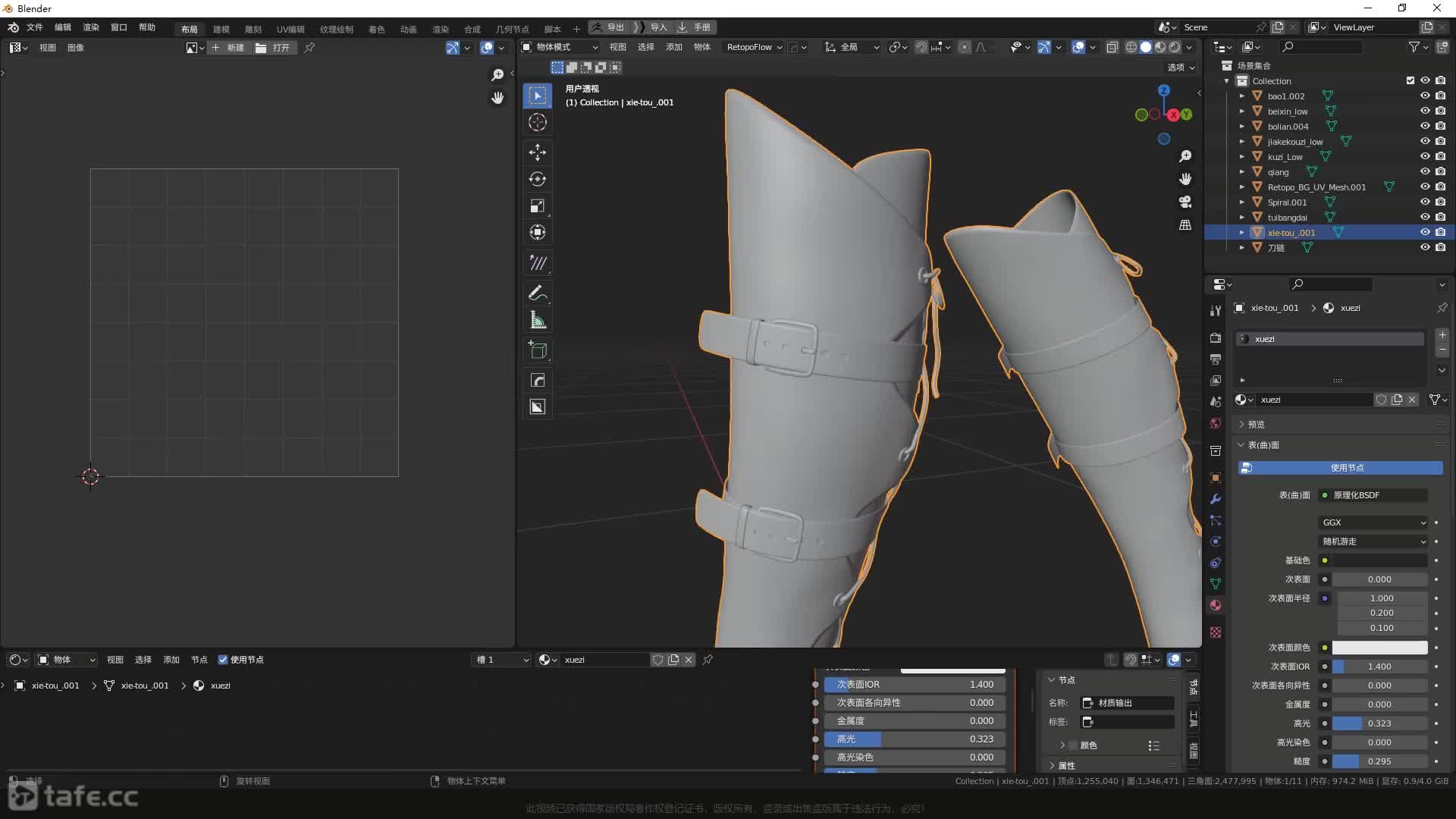1456x819 pixels.
Task: Open the Tool properties tab
Action: click(x=1216, y=310)
